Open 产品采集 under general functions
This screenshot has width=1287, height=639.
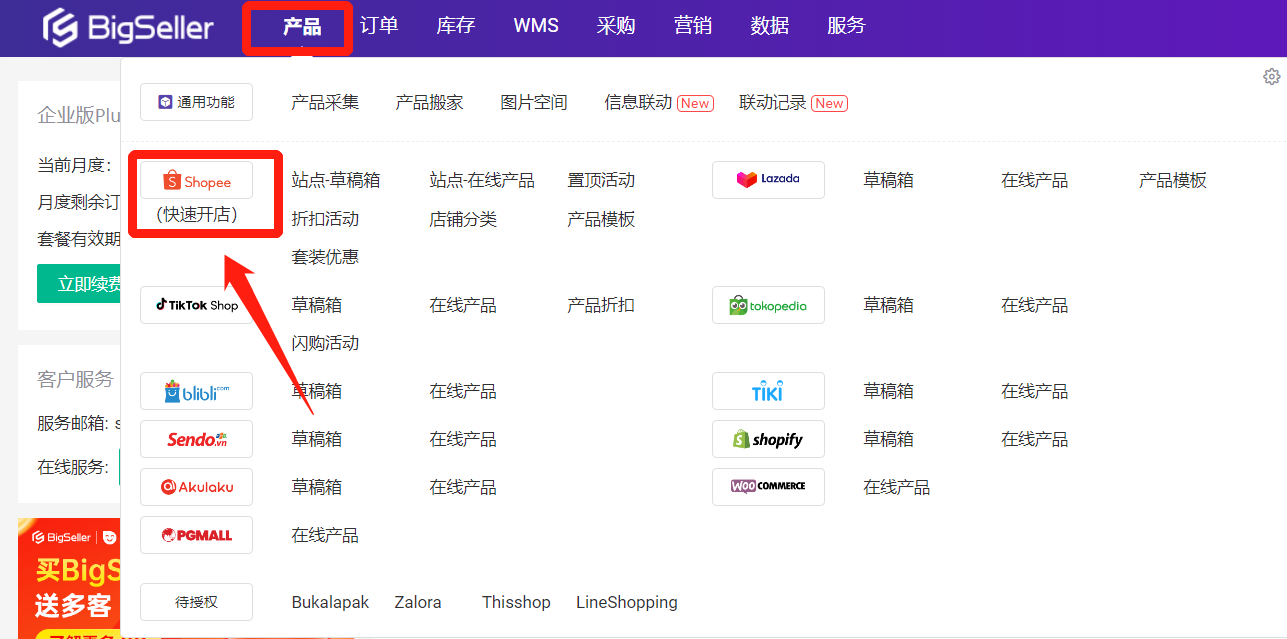[325, 102]
